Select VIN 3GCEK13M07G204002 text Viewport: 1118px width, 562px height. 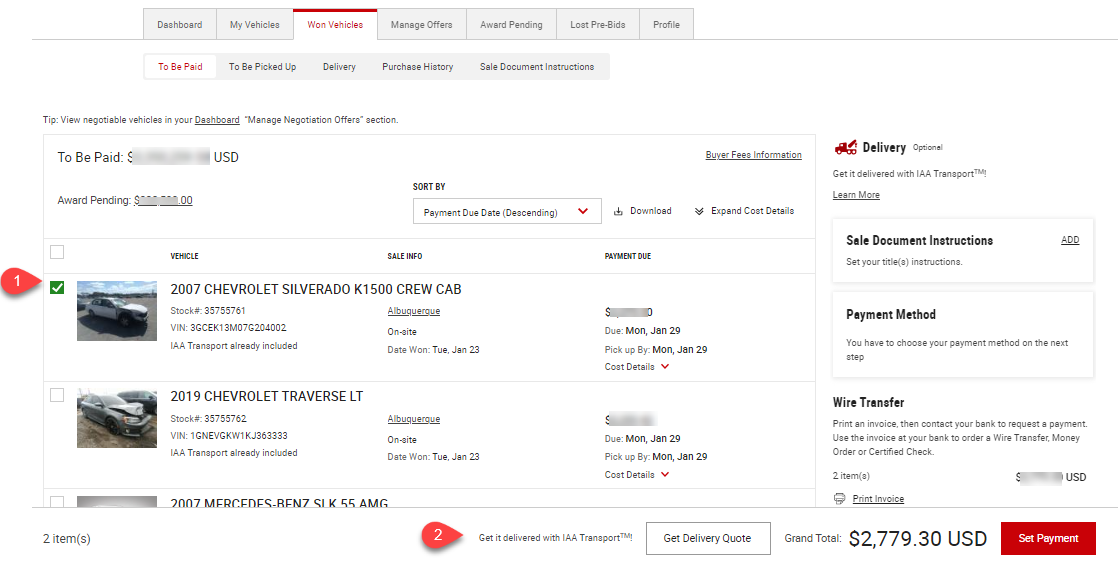[228, 328]
